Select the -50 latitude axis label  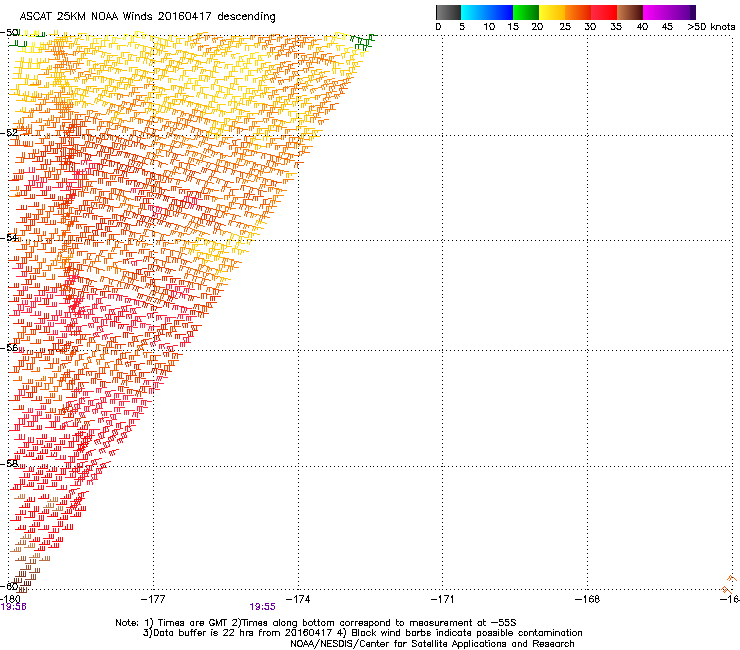pos(10,33)
